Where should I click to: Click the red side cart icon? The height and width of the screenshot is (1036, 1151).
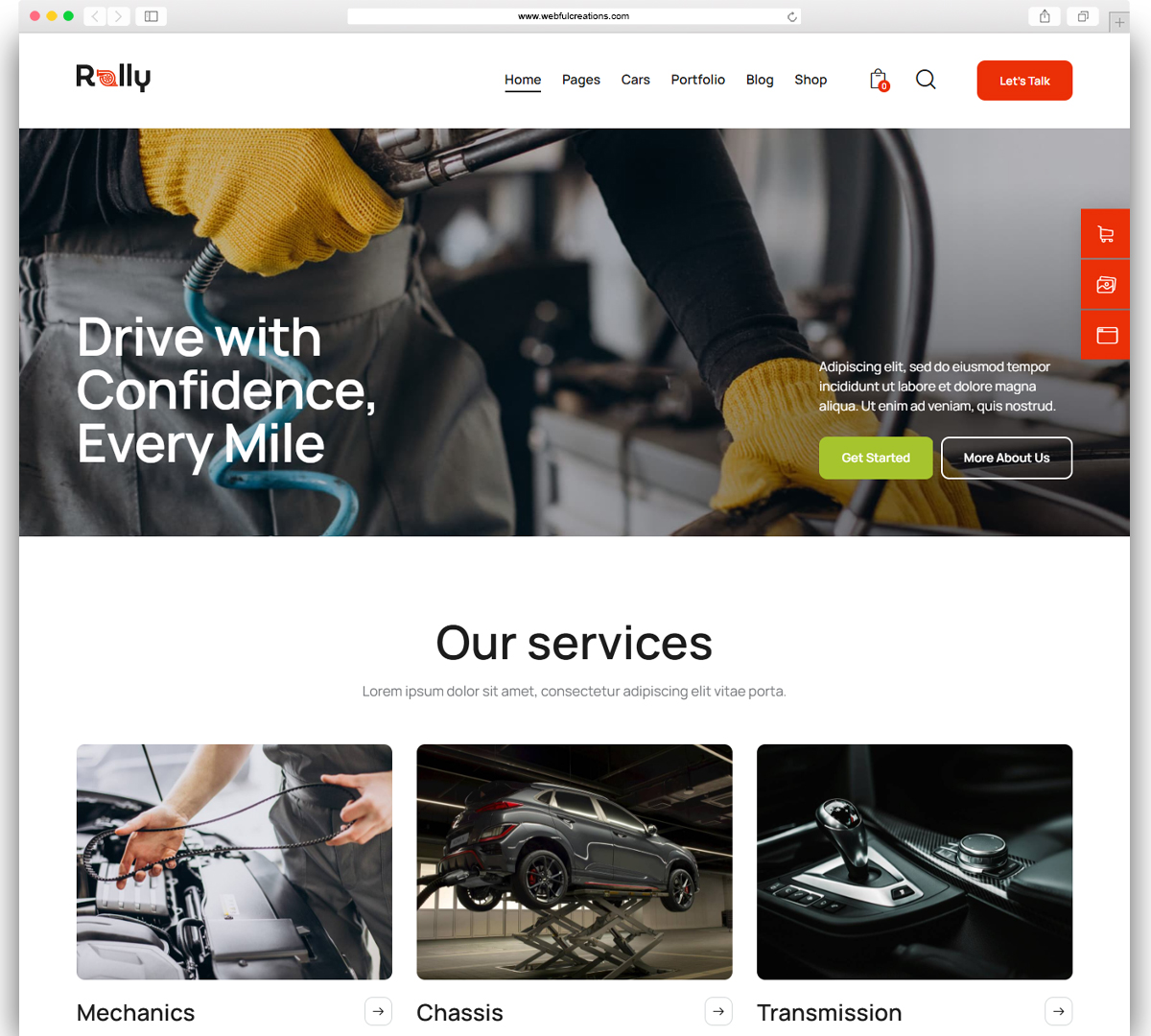click(1105, 234)
